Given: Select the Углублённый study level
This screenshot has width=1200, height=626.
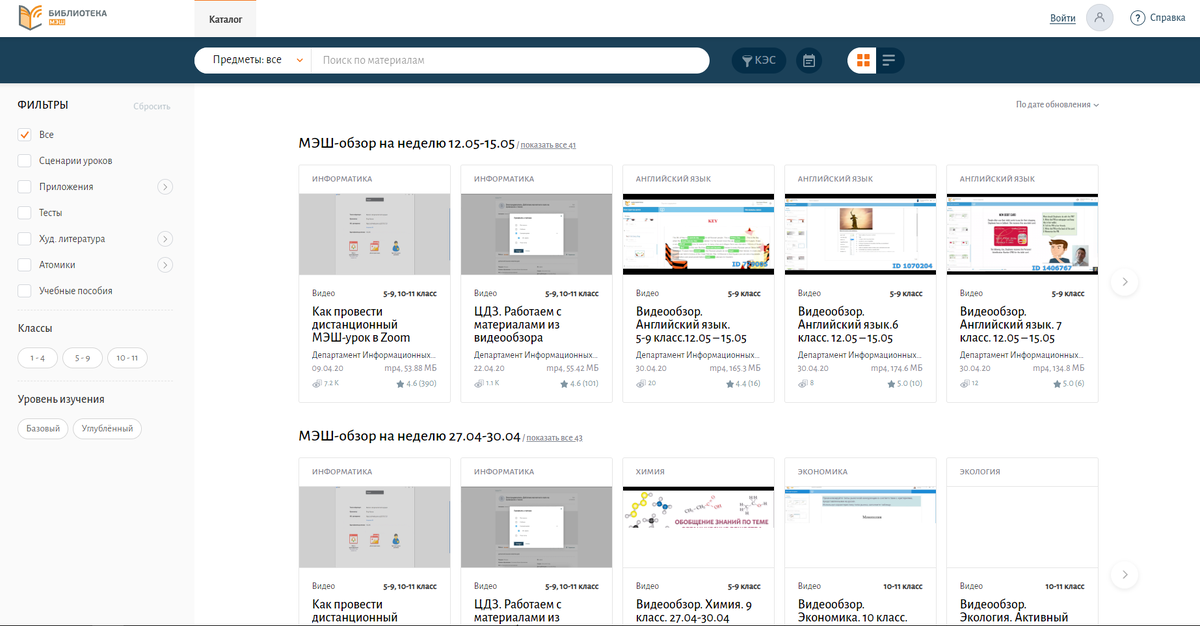Looking at the screenshot, I should 108,429.
